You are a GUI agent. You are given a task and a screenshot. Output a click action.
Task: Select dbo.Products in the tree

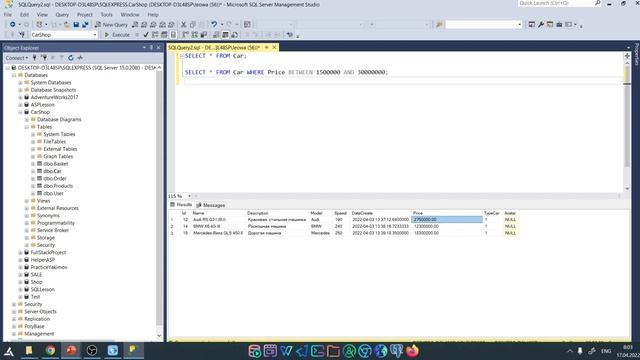pos(58,186)
